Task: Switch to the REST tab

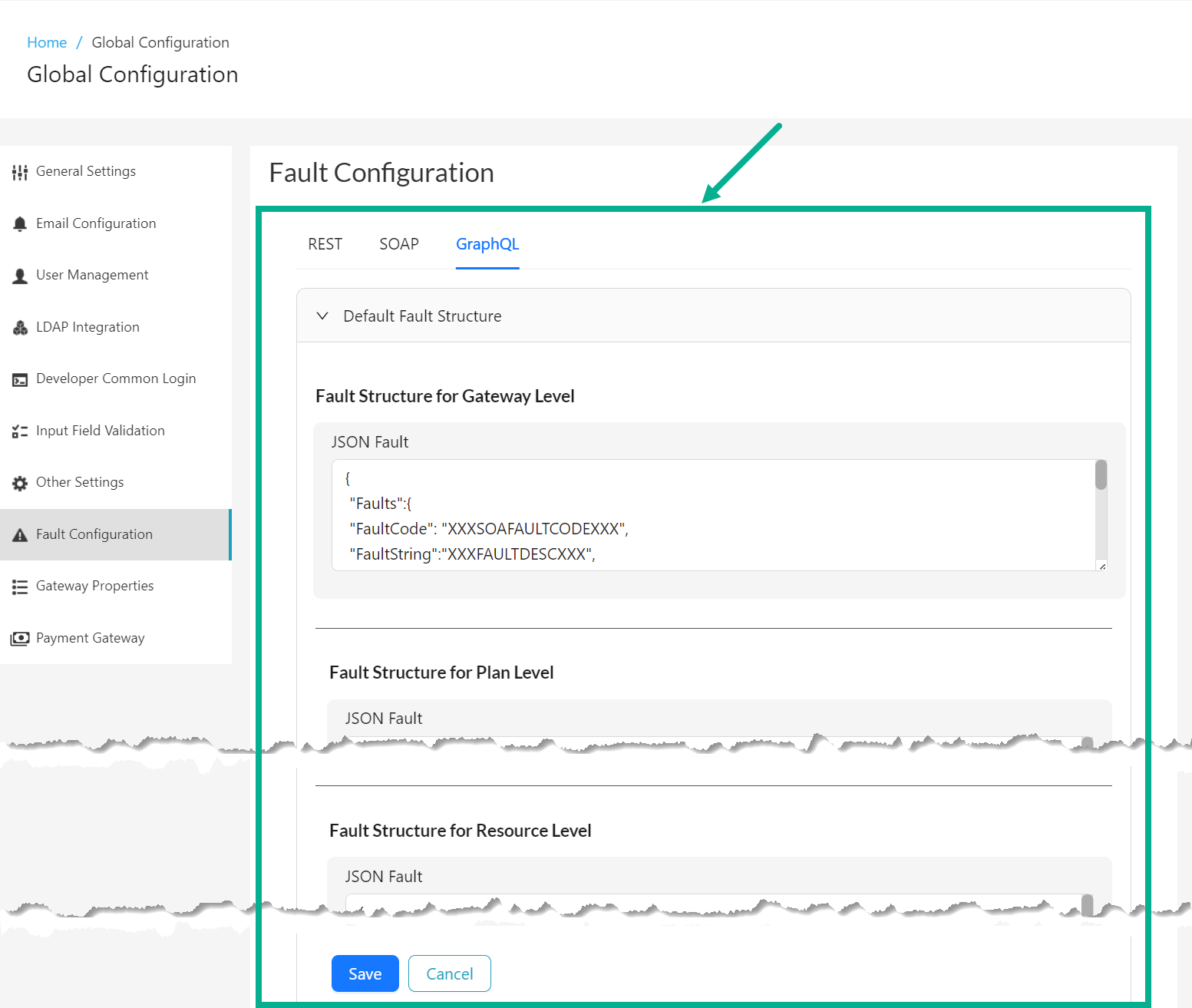Action: pyautogui.click(x=325, y=244)
